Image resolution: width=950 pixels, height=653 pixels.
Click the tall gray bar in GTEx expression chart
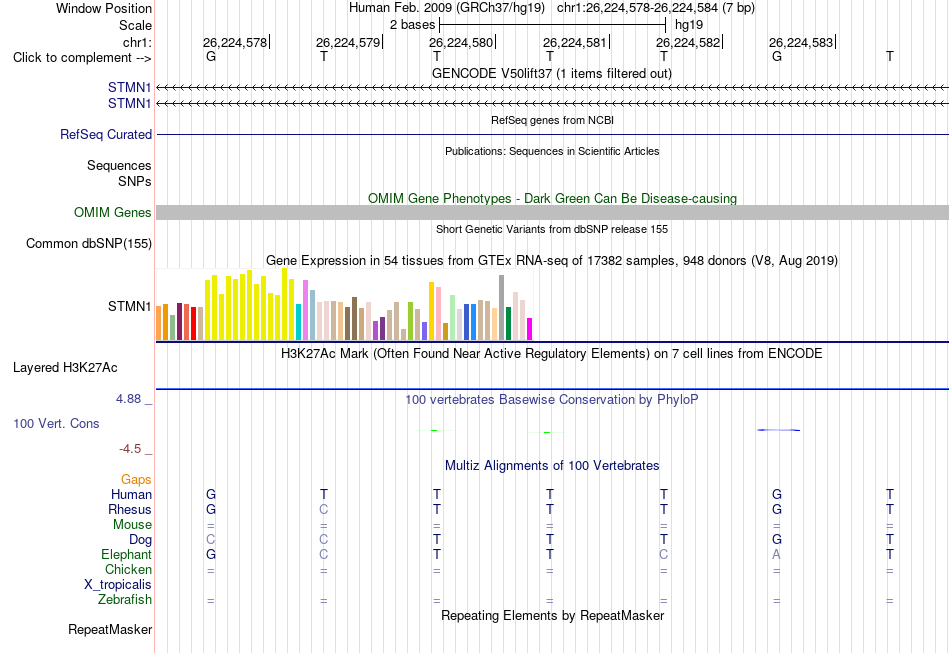tap(502, 308)
